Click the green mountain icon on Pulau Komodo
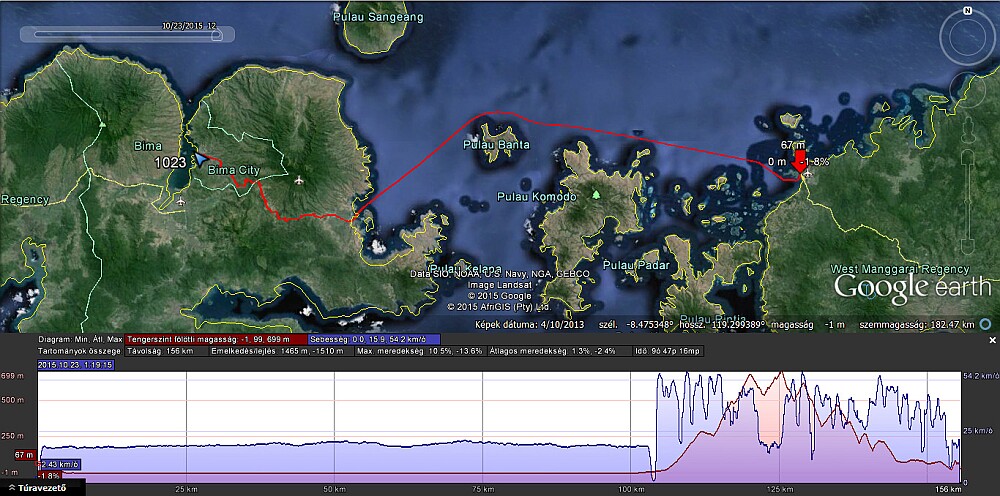 click(x=596, y=195)
